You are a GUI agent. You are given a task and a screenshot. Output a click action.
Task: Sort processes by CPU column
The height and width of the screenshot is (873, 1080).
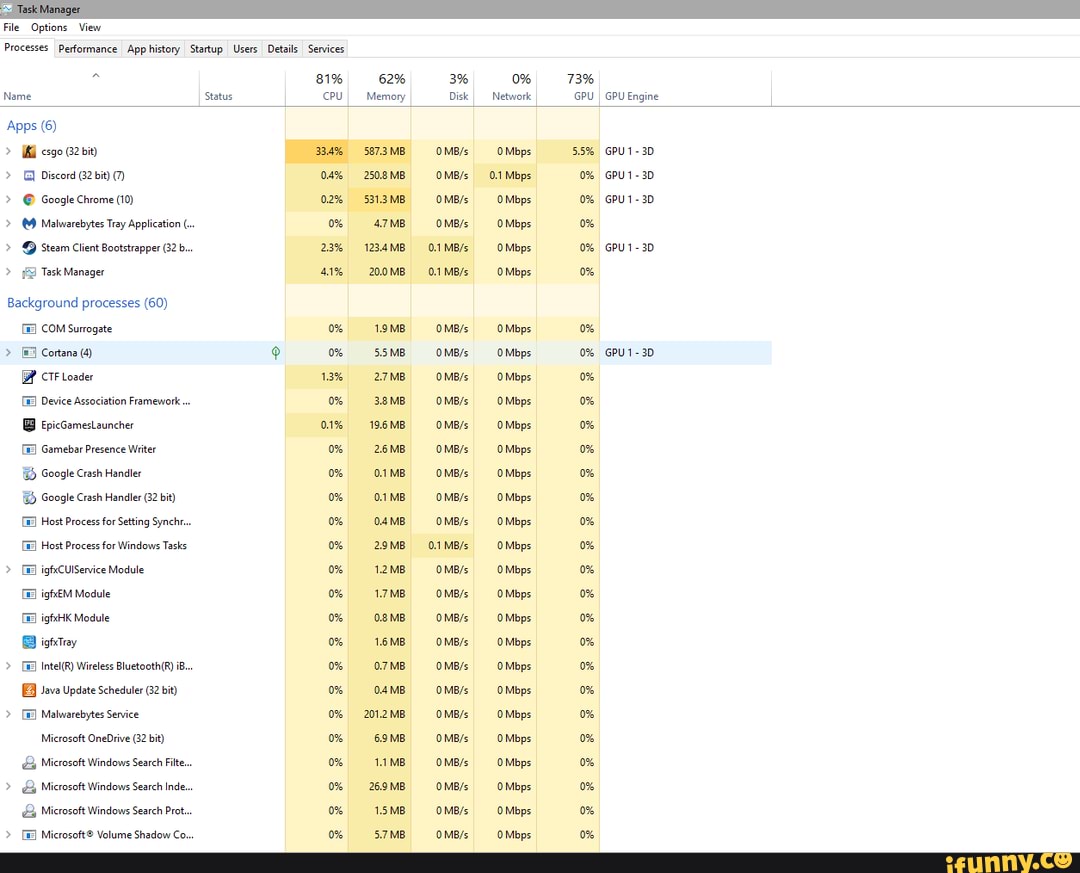(317, 88)
